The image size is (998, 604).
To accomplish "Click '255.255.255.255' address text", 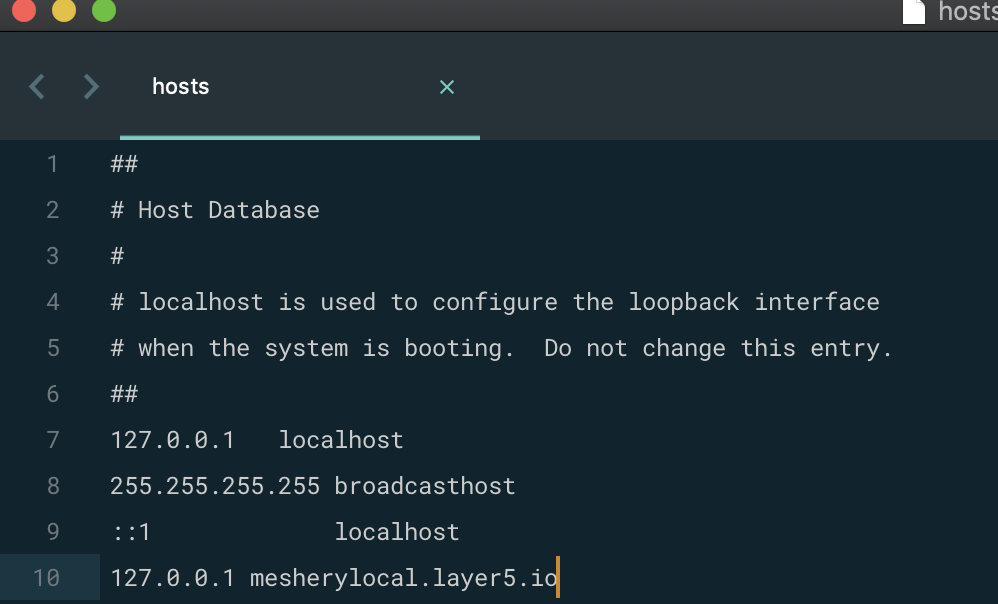I will (215, 486).
